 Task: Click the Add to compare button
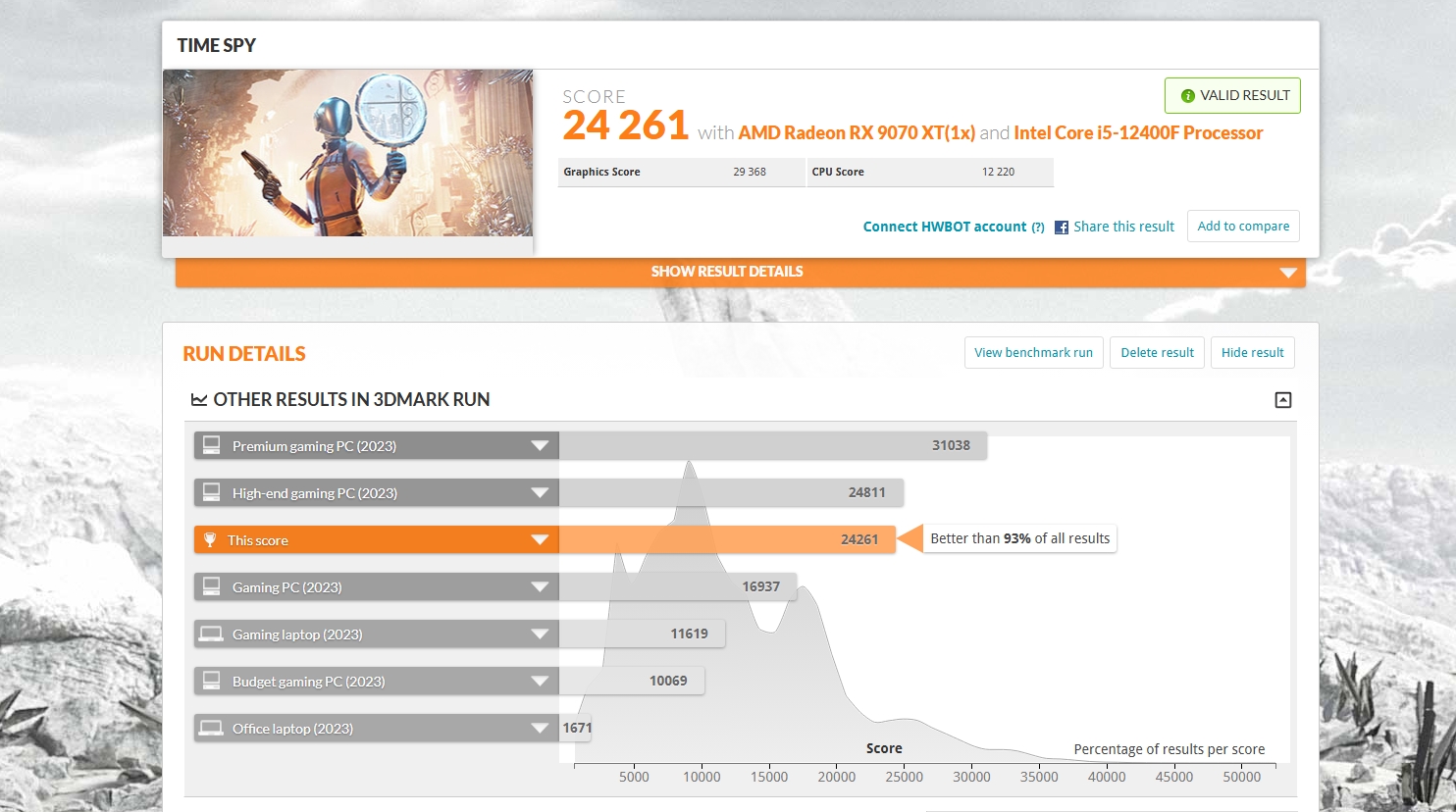(1243, 227)
